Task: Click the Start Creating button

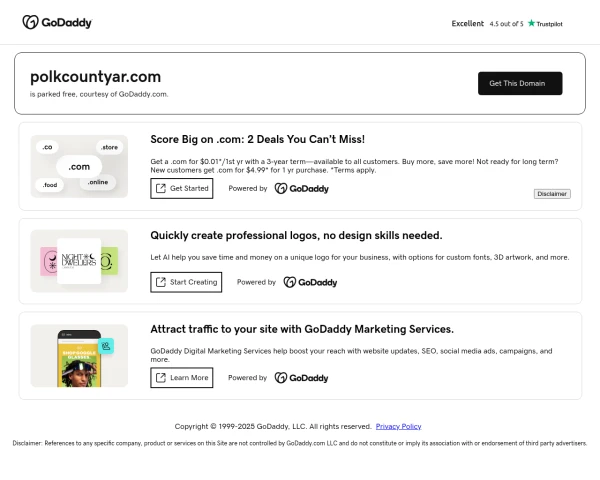Action: [185, 282]
